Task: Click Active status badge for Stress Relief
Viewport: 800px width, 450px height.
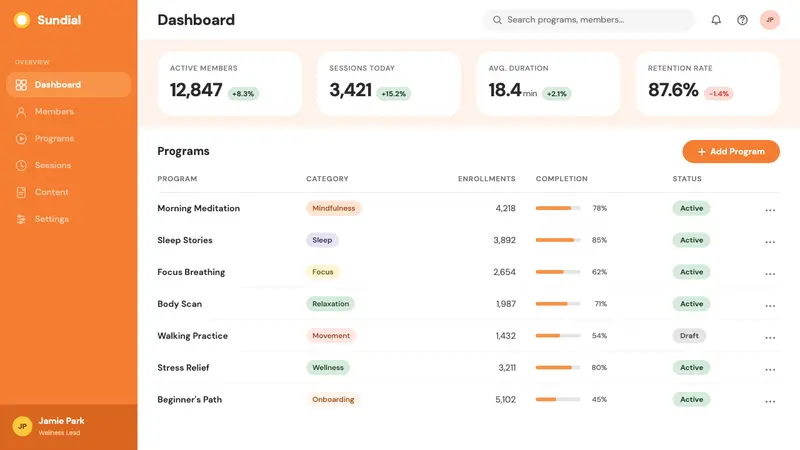Action: 691,367
